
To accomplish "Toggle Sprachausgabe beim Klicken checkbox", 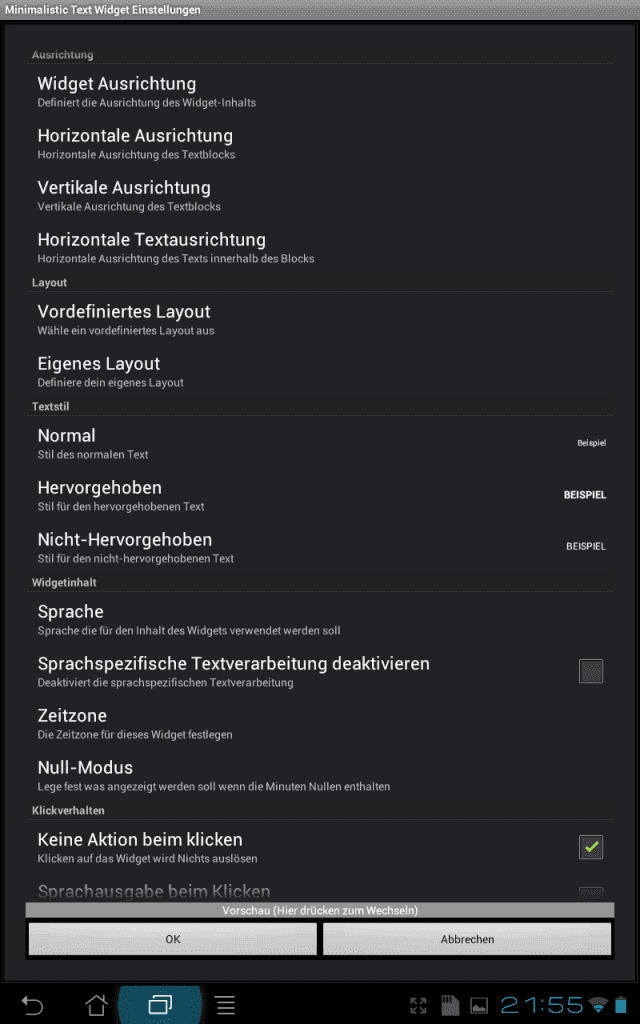I will point(591,893).
